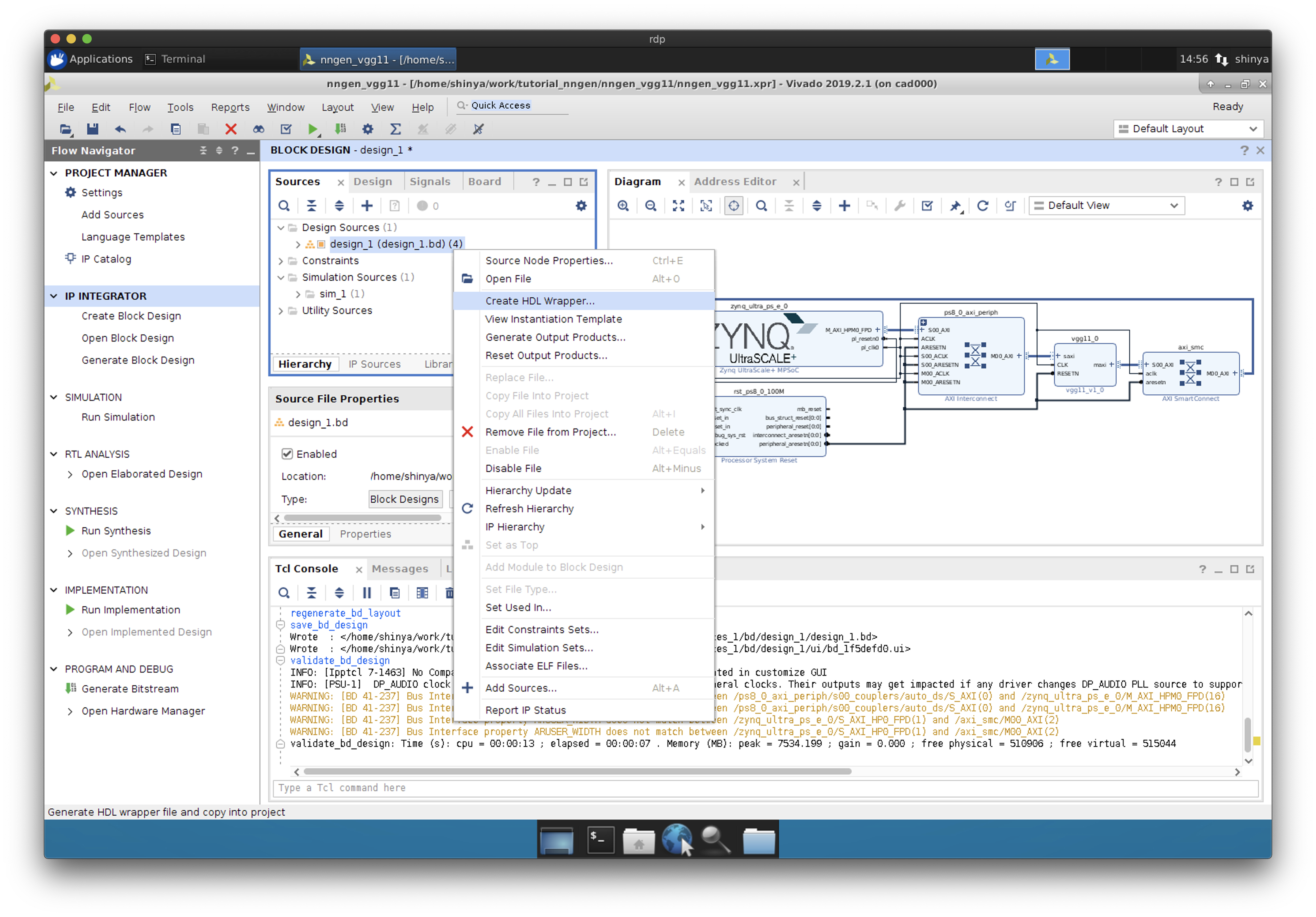The image size is (1316, 917).
Task: Click the Tcl command input field
Action: 765,788
